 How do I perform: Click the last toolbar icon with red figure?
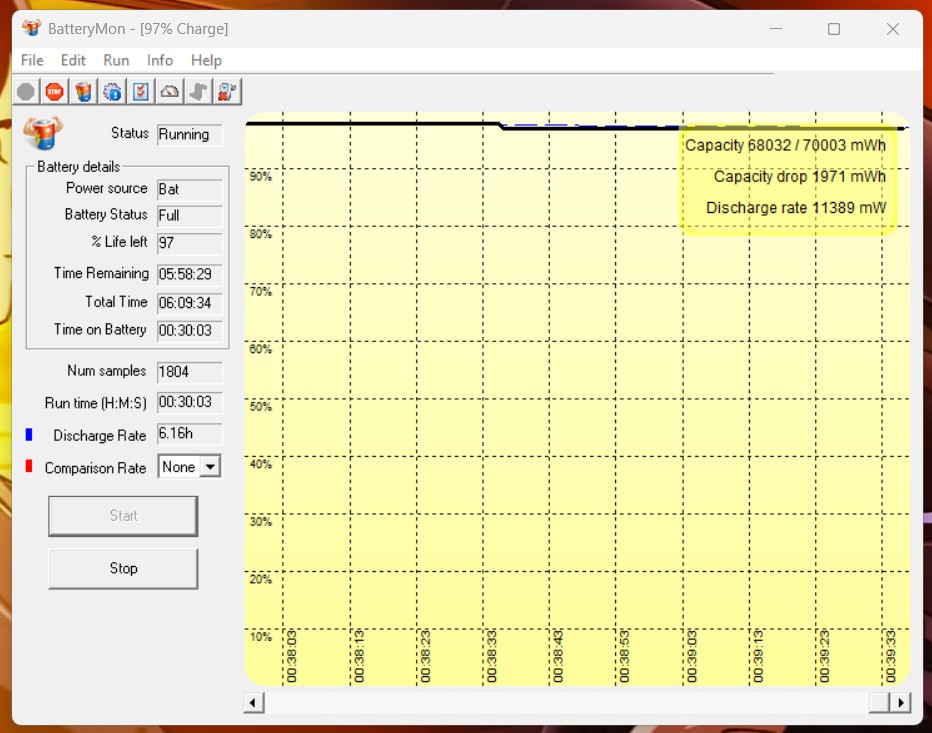click(x=228, y=92)
